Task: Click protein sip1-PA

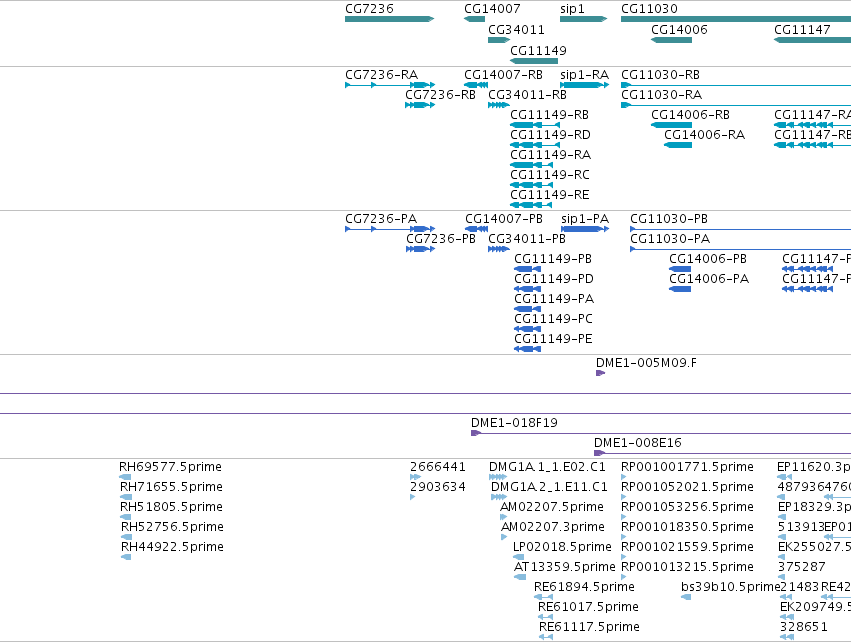Action: point(585,229)
